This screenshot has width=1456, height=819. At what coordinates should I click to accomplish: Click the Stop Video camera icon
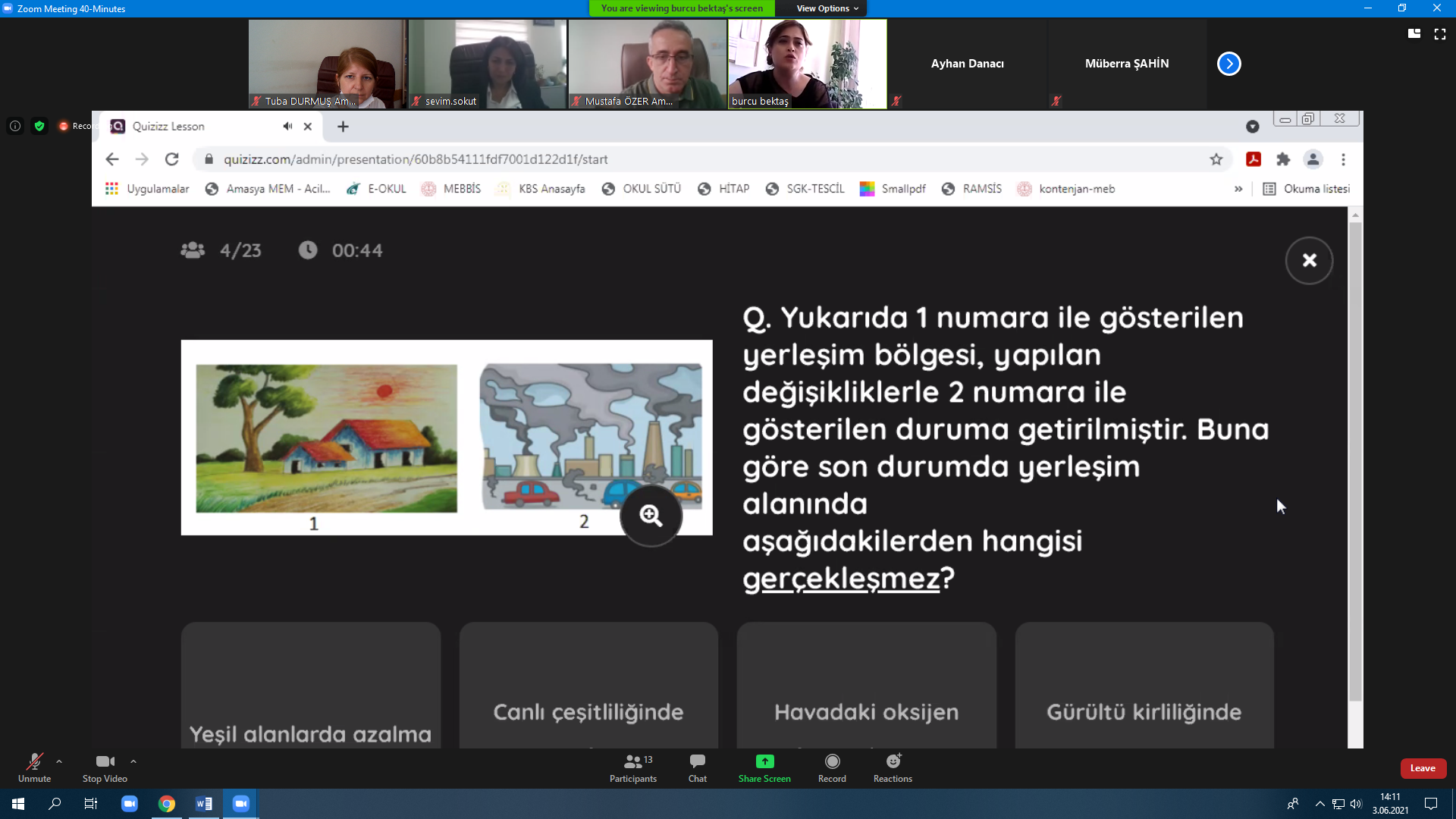click(105, 760)
